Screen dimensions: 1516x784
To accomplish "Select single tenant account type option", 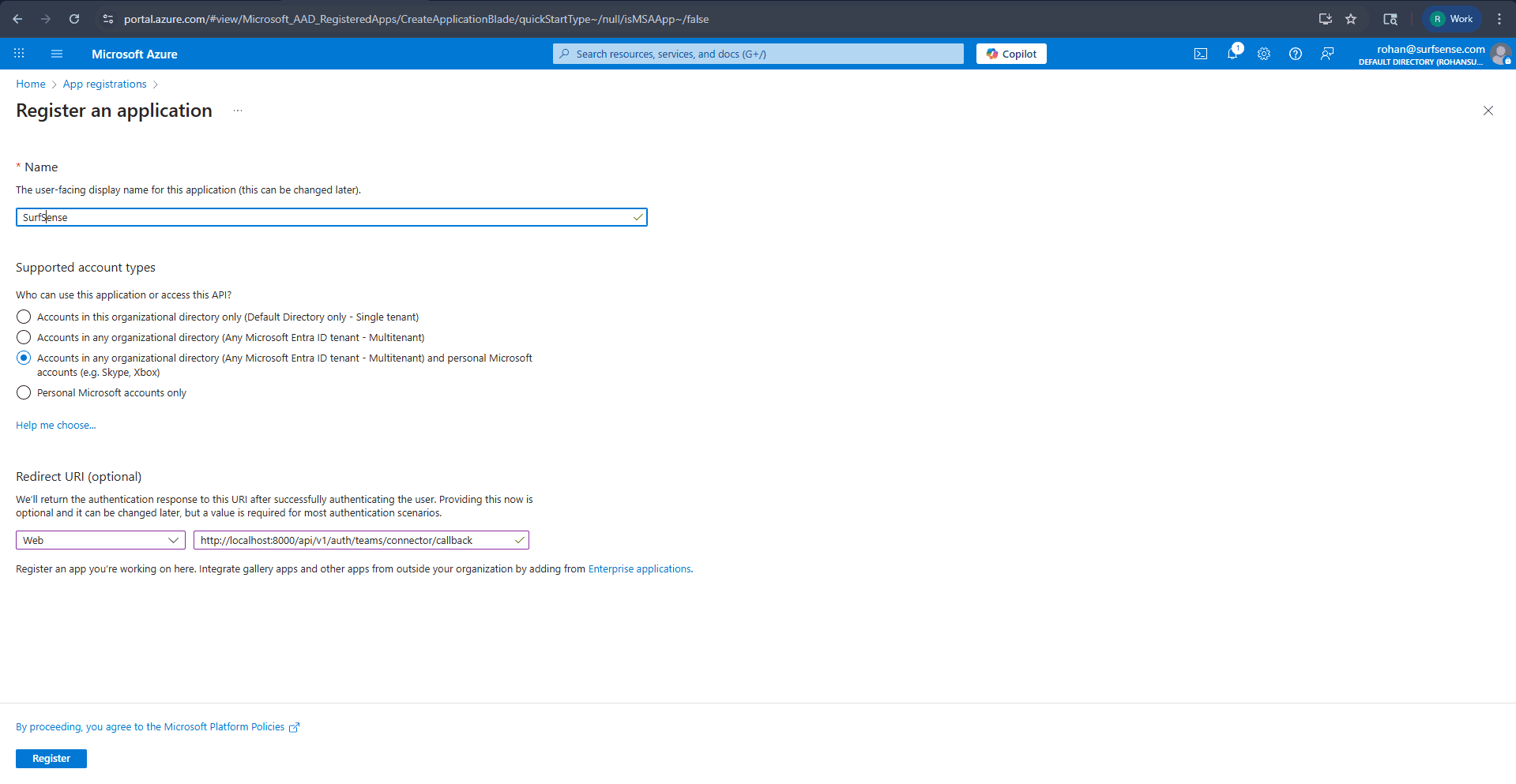I will click(24, 317).
